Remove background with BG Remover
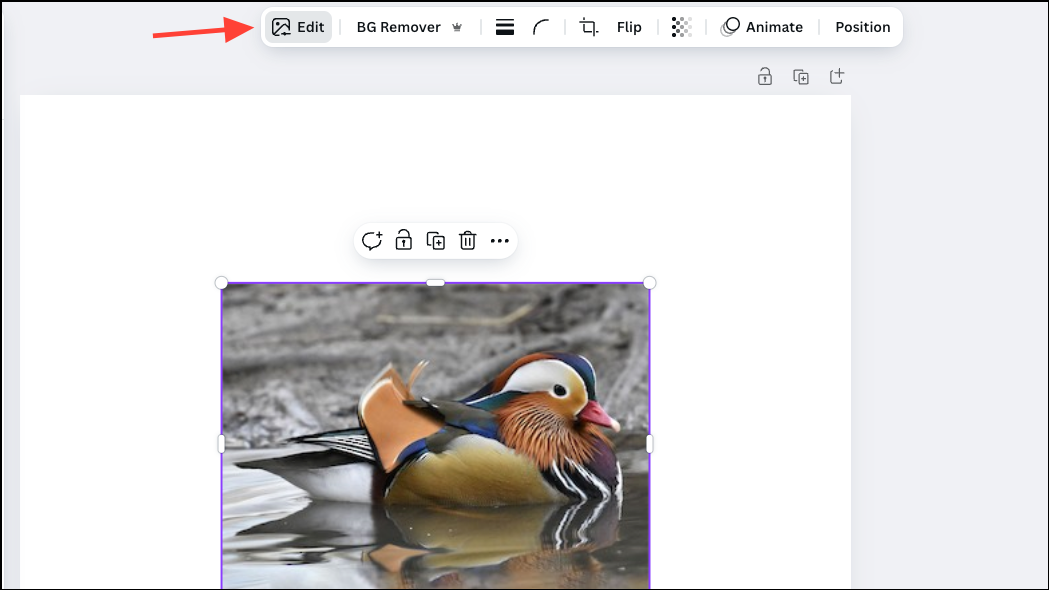 pos(399,26)
